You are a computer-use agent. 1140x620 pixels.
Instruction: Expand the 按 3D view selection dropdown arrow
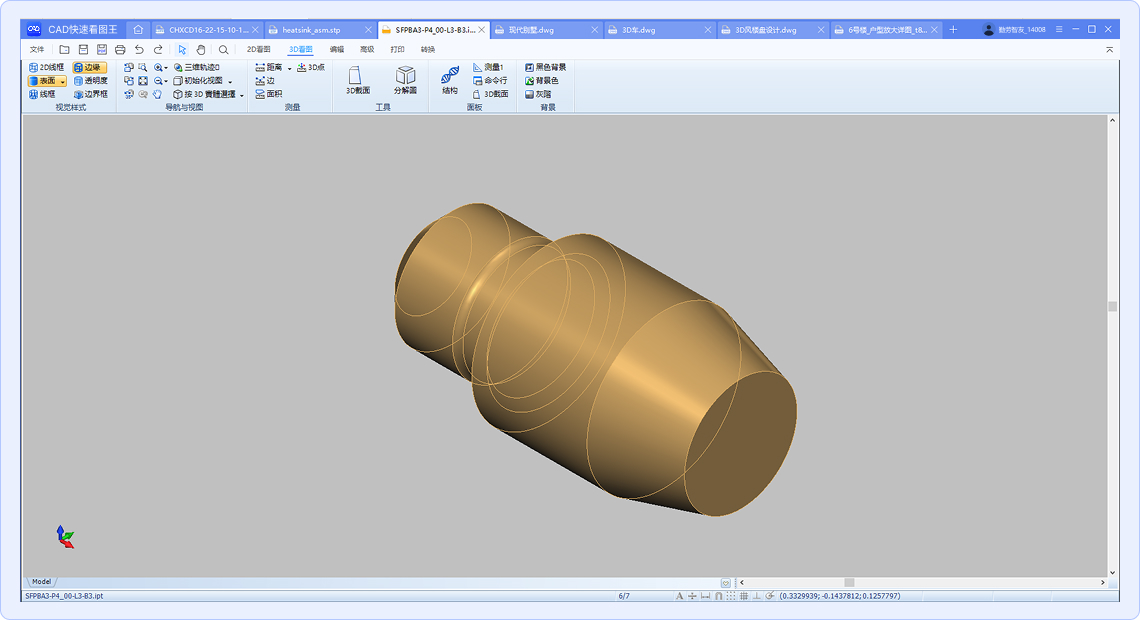[241, 94]
